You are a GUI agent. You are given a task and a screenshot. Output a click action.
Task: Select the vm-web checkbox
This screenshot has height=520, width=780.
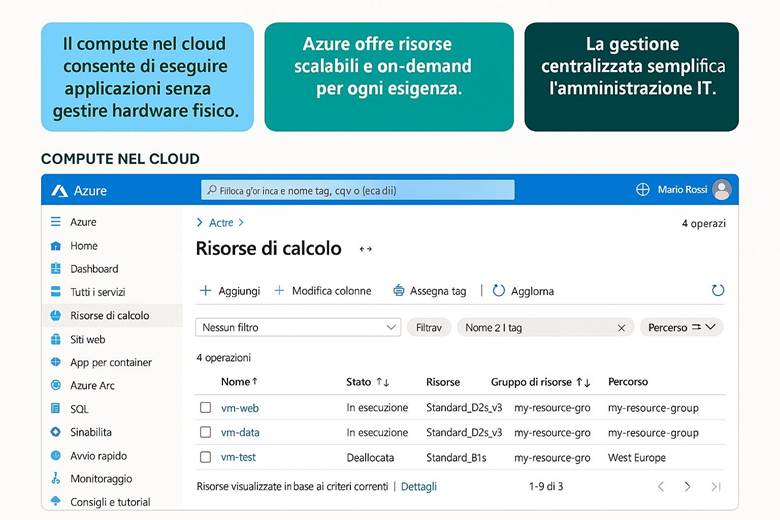(x=205, y=408)
